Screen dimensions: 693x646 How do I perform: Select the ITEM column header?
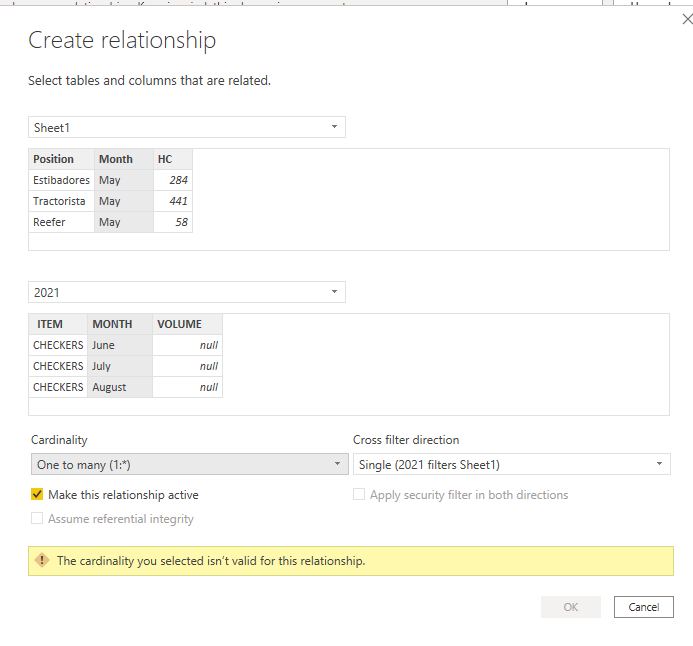[x=58, y=324]
